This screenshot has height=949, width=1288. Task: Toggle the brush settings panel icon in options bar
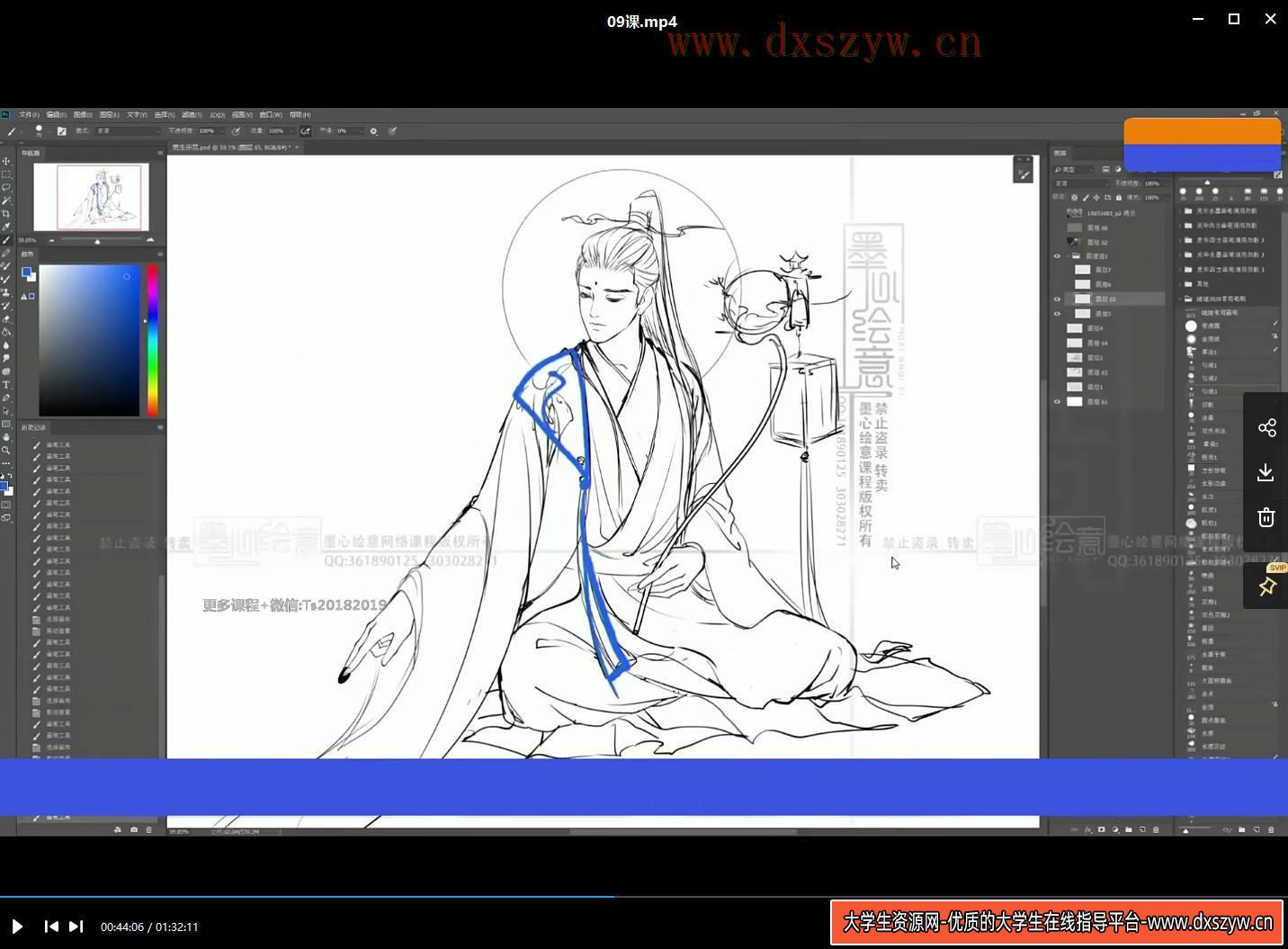(62, 131)
